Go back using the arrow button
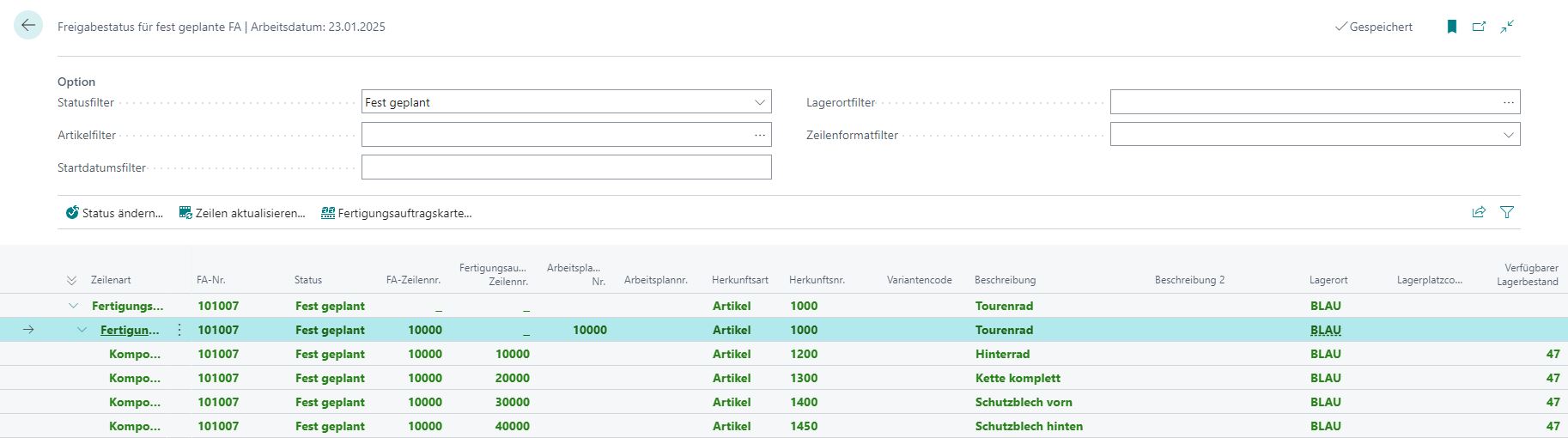1568x438 pixels. (x=28, y=26)
